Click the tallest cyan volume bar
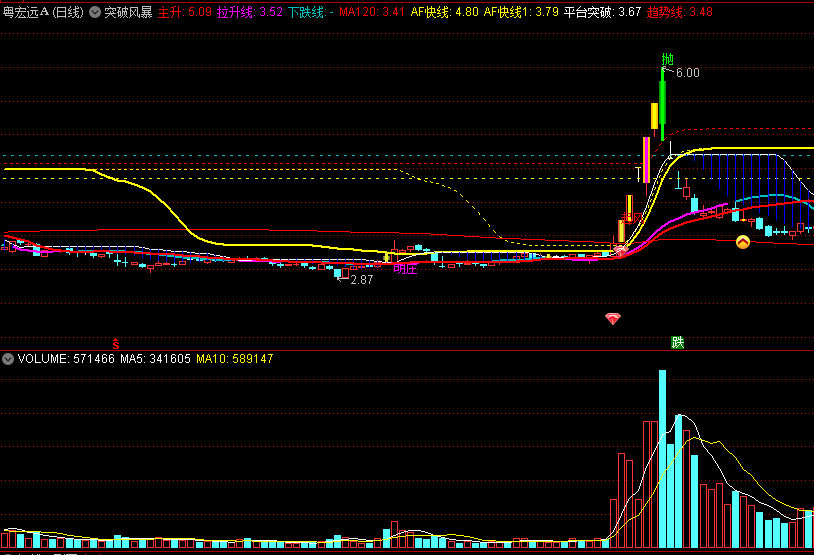The image size is (814, 555). coord(662,459)
